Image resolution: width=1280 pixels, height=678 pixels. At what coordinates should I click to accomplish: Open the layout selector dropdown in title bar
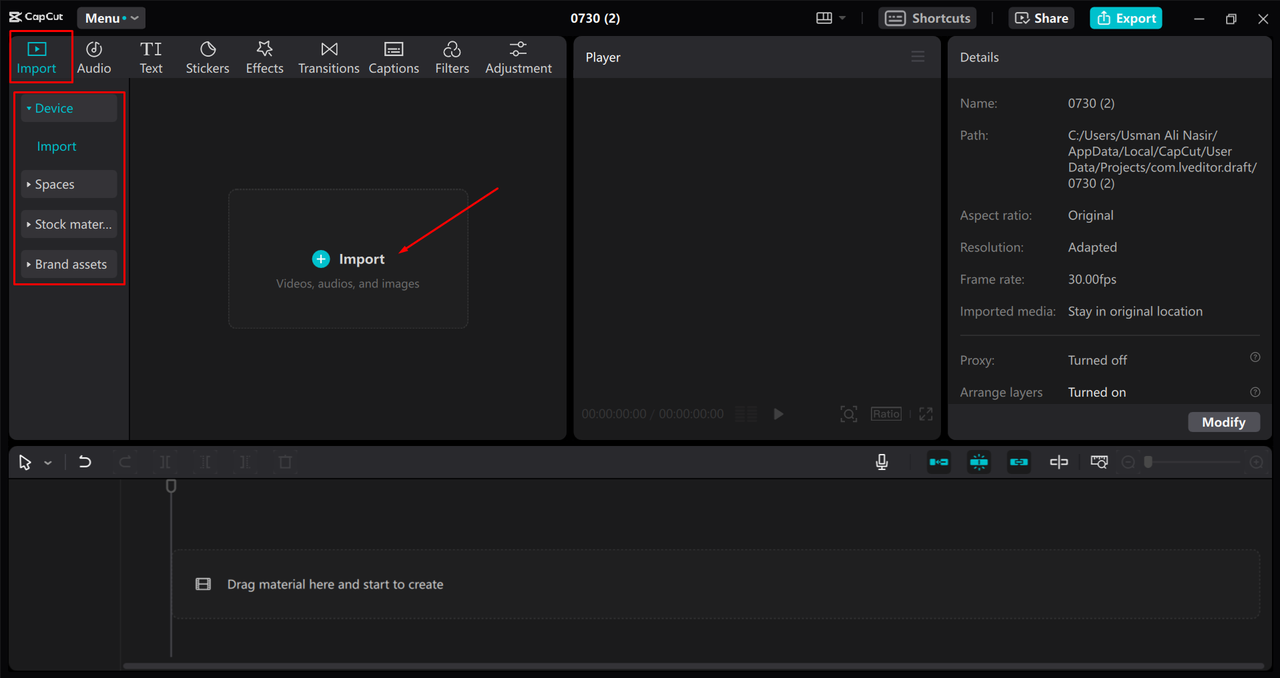830,18
